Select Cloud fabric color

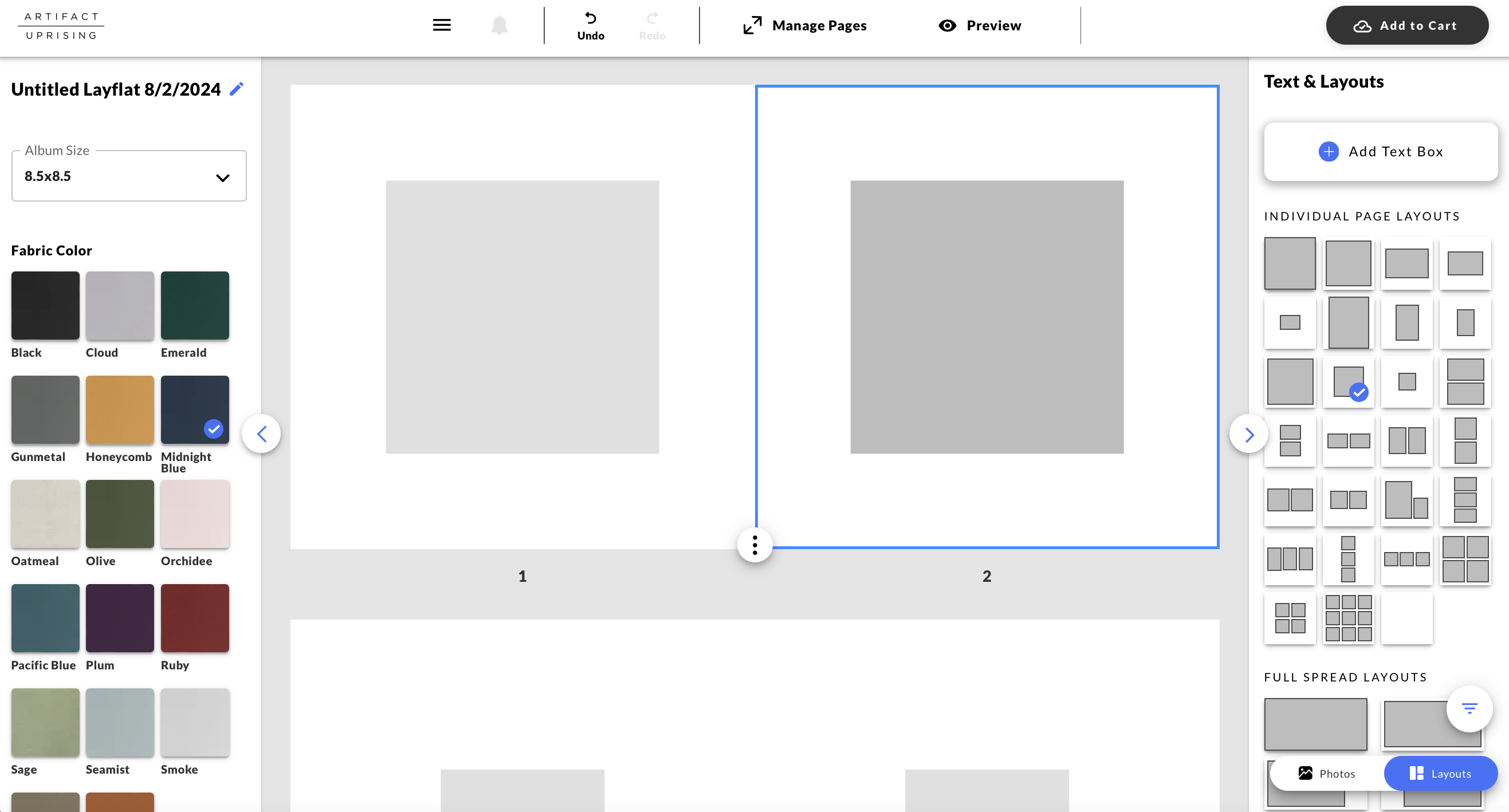pyautogui.click(x=120, y=305)
